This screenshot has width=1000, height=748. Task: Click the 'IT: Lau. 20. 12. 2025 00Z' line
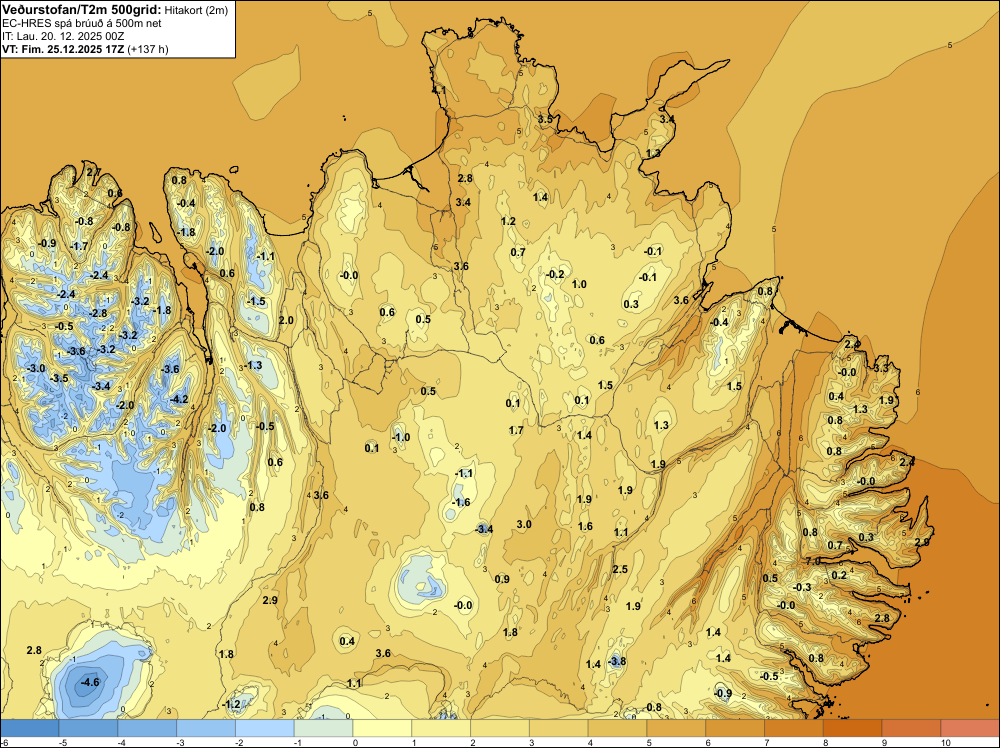pyautogui.click(x=63, y=36)
